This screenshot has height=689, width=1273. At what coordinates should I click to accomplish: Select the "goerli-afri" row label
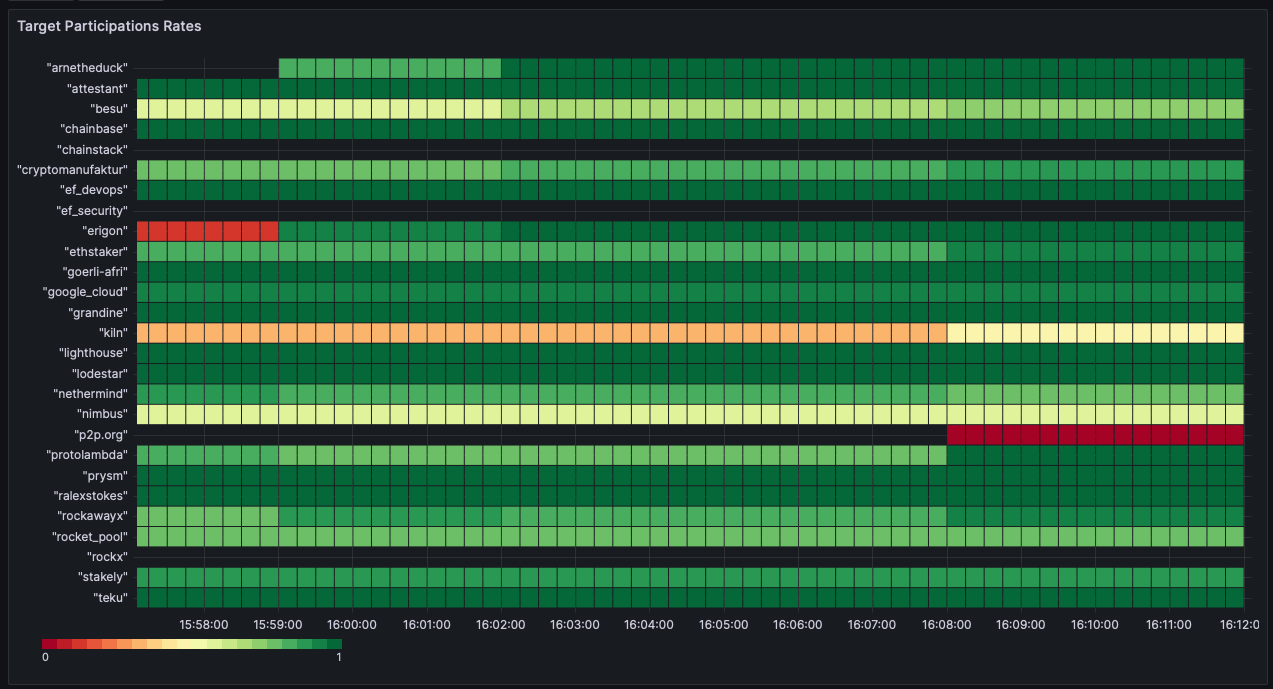click(93, 272)
